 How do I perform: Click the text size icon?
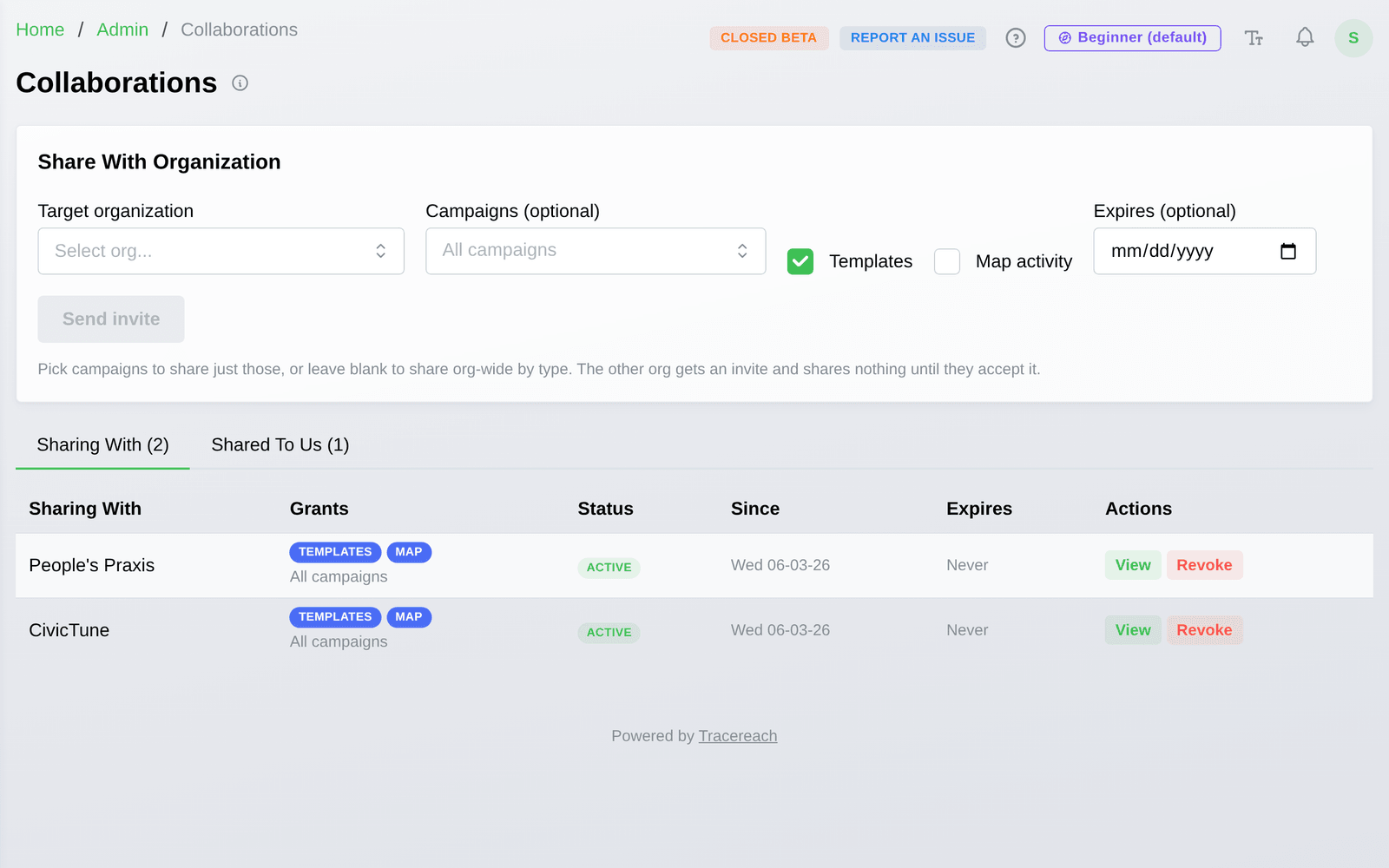[1254, 38]
